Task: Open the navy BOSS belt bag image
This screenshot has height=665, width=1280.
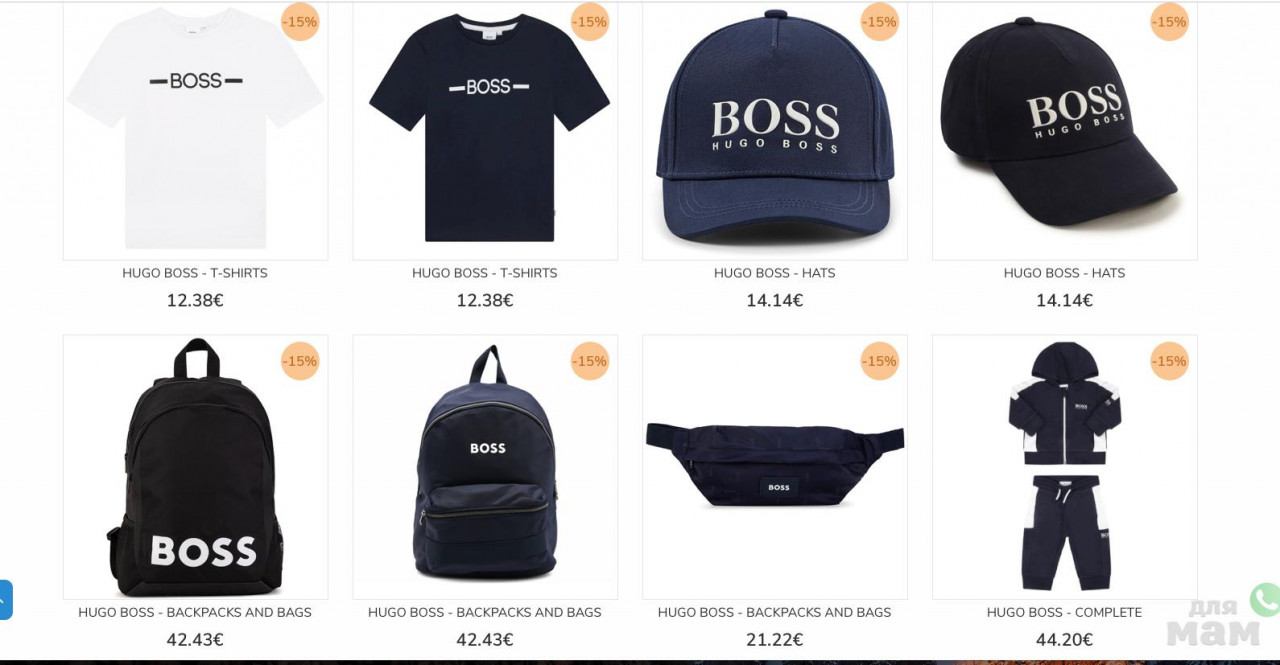Action: point(775,467)
